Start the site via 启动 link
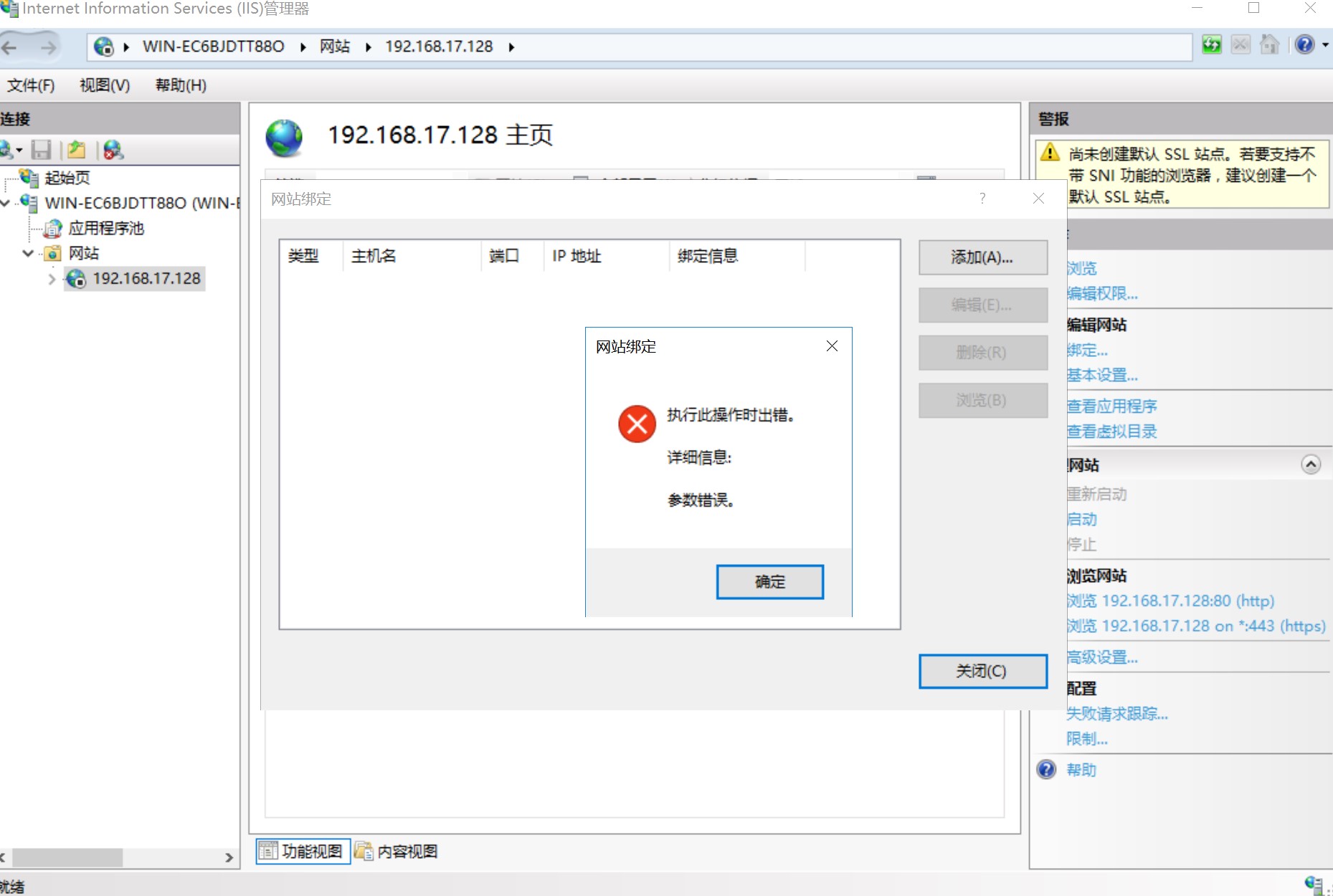The image size is (1333, 896). point(1081,519)
